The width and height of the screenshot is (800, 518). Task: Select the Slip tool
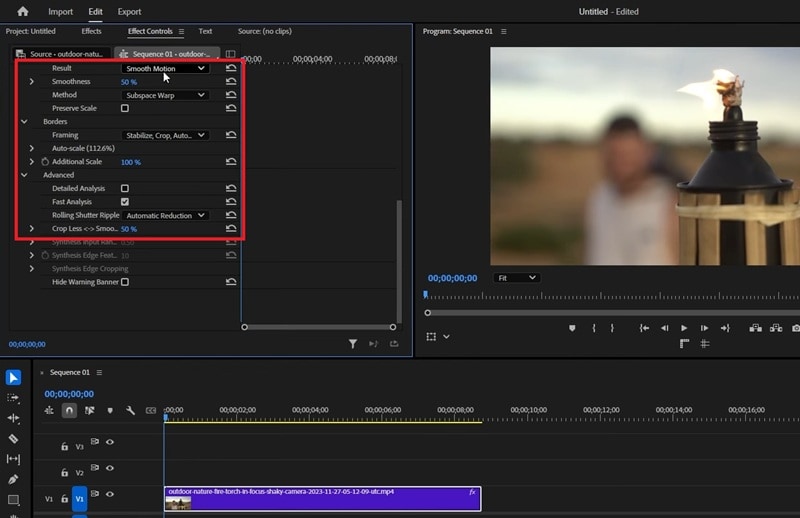point(13,459)
